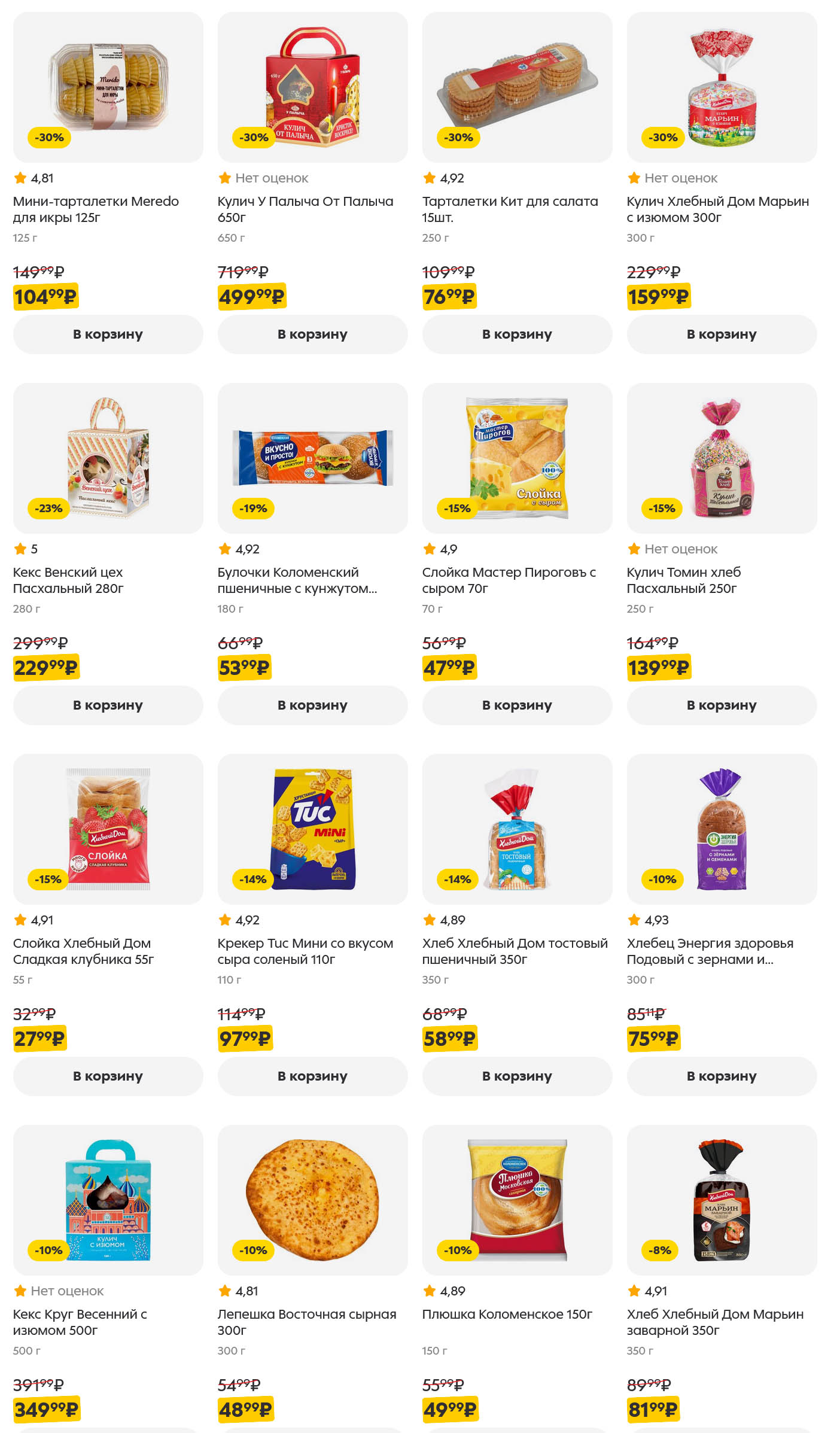
Task: Add Булочки Коломенский пшеничные to cart
Action: tap(312, 705)
